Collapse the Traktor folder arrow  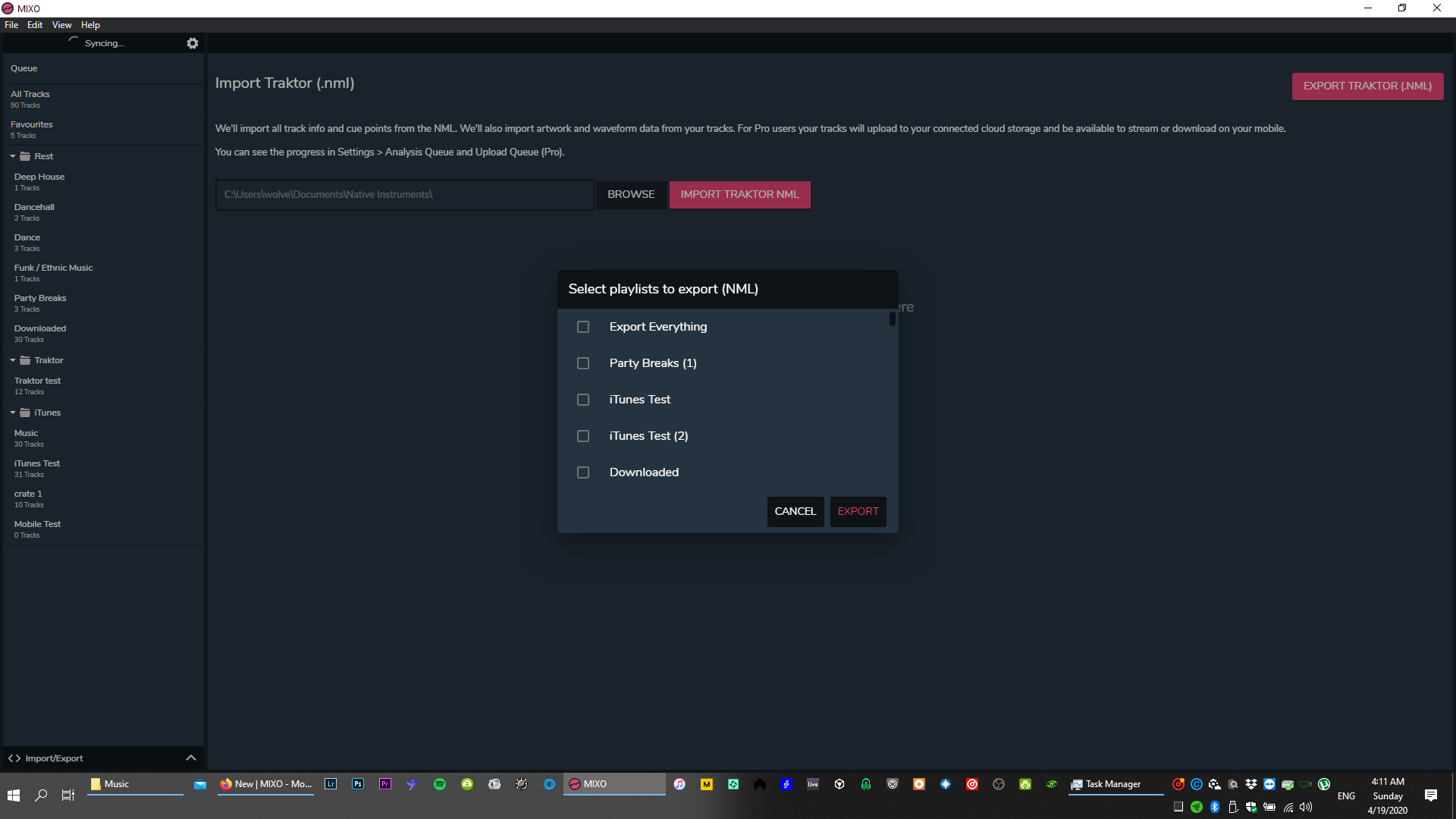(13, 360)
